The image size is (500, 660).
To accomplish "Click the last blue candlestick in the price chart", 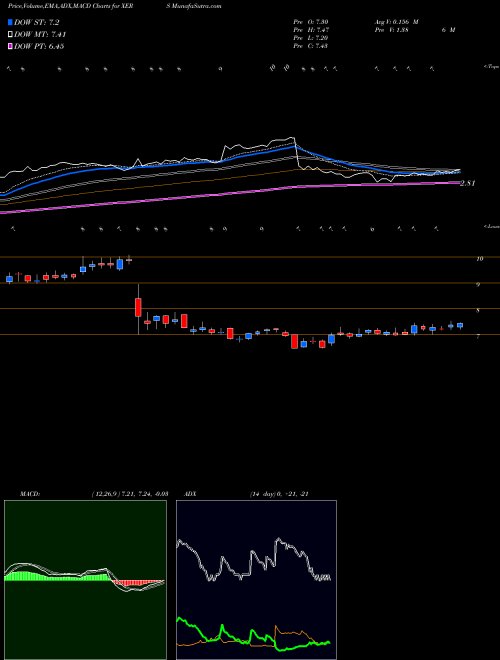I will (x=460, y=325).
